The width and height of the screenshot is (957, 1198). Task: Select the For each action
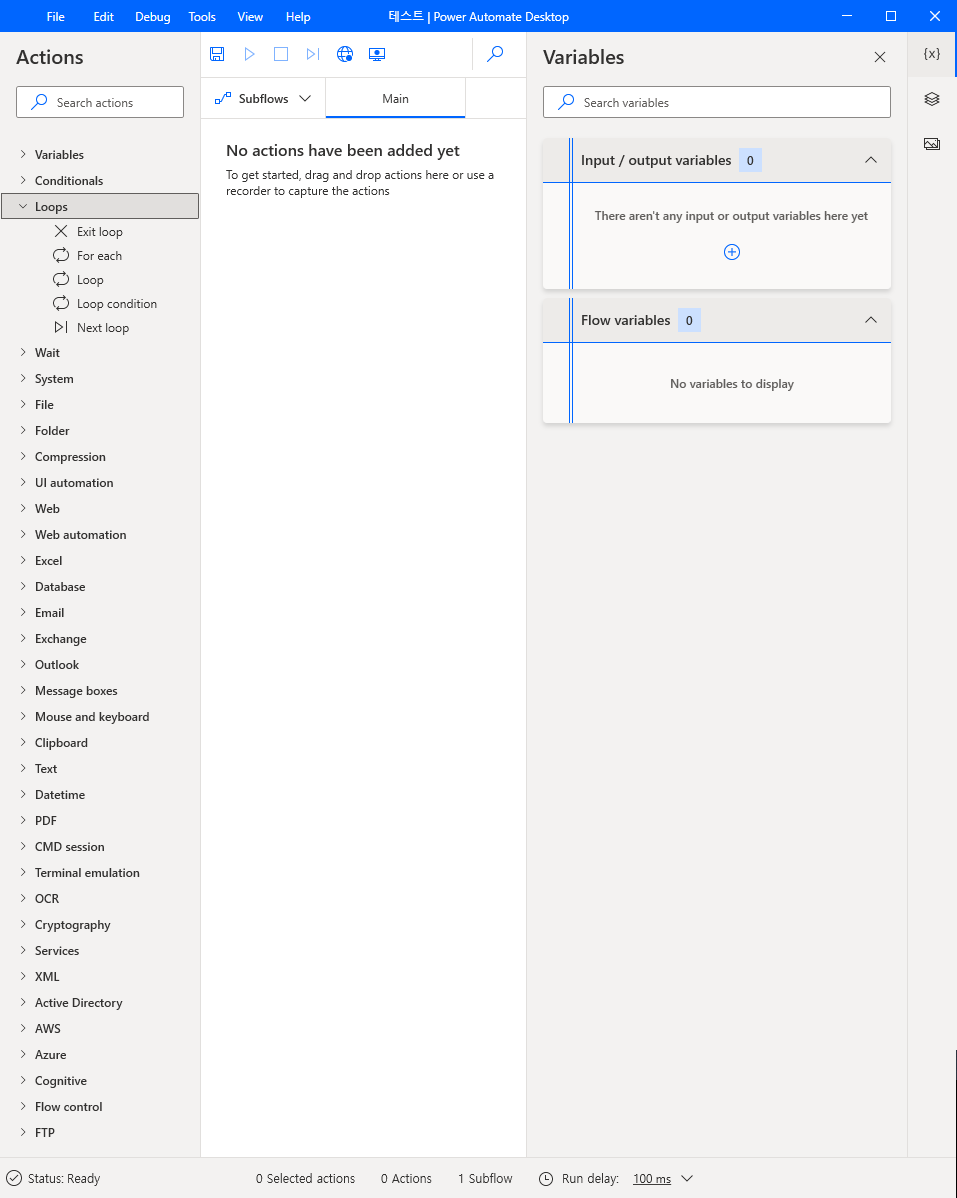tap(99, 256)
